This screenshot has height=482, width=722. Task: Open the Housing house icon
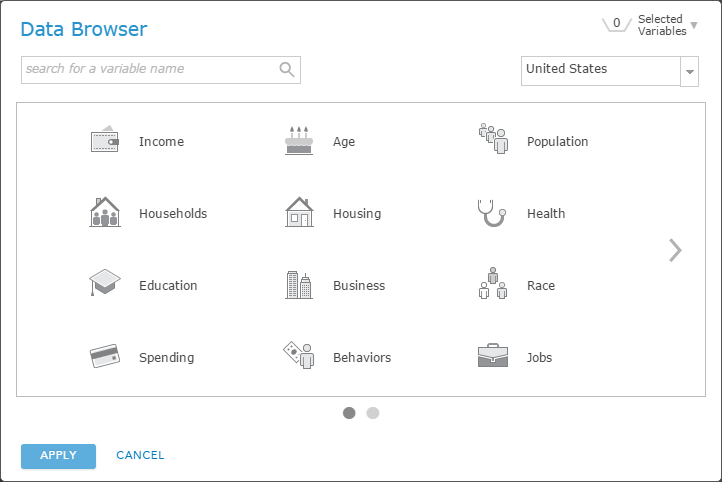pyautogui.click(x=299, y=212)
